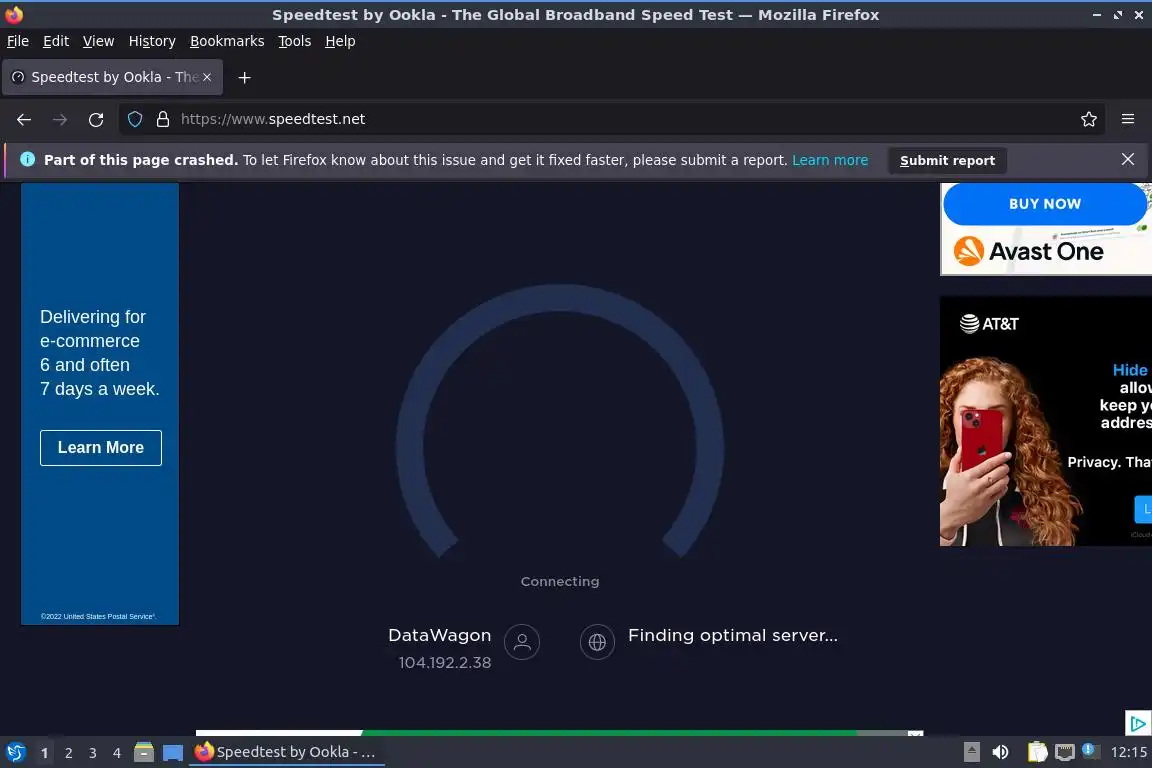Switch to virtual desktop 4
The width and height of the screenshot is (1152, 768).
coord(117,753)
